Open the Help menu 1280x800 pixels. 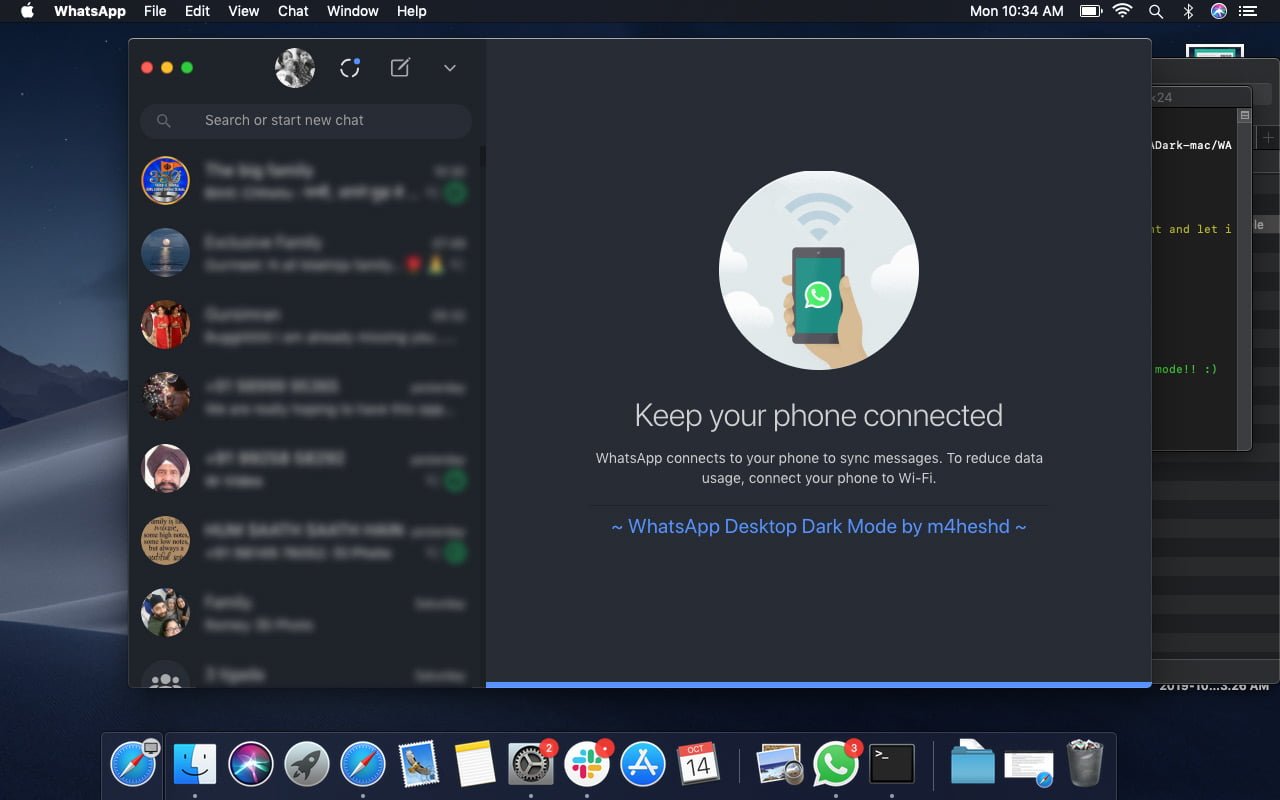[x=412, y=11]
